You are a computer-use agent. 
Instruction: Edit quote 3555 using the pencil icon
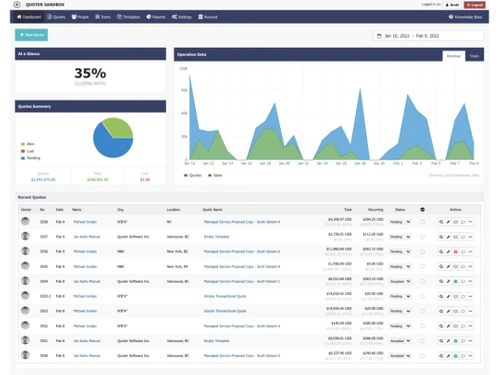(448, 266)
